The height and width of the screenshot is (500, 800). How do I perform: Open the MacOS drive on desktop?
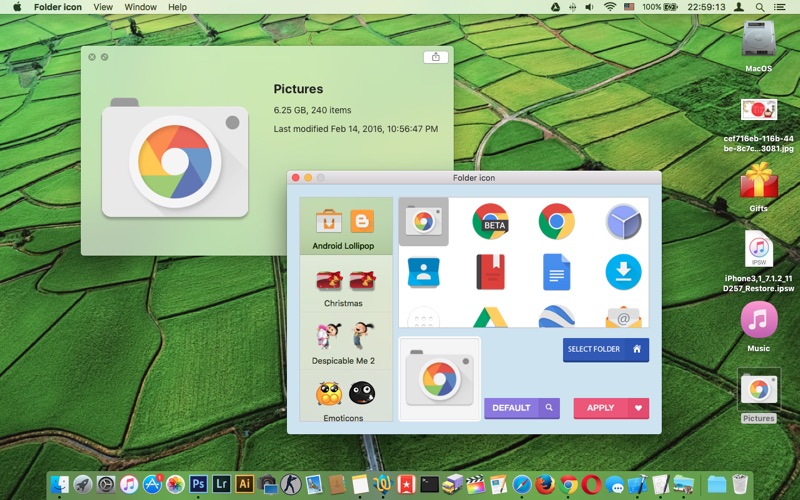(758, 46)
